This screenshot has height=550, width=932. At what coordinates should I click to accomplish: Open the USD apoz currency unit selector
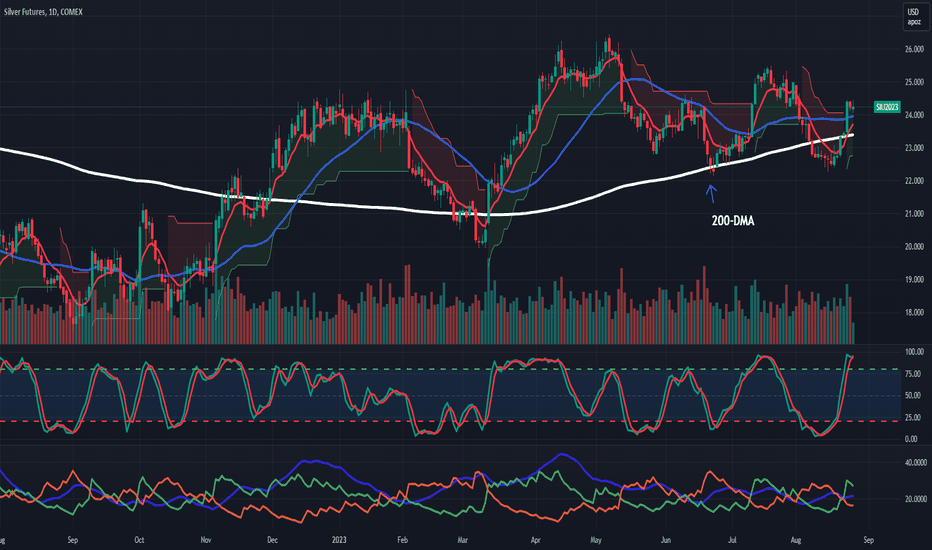point(914,16)
